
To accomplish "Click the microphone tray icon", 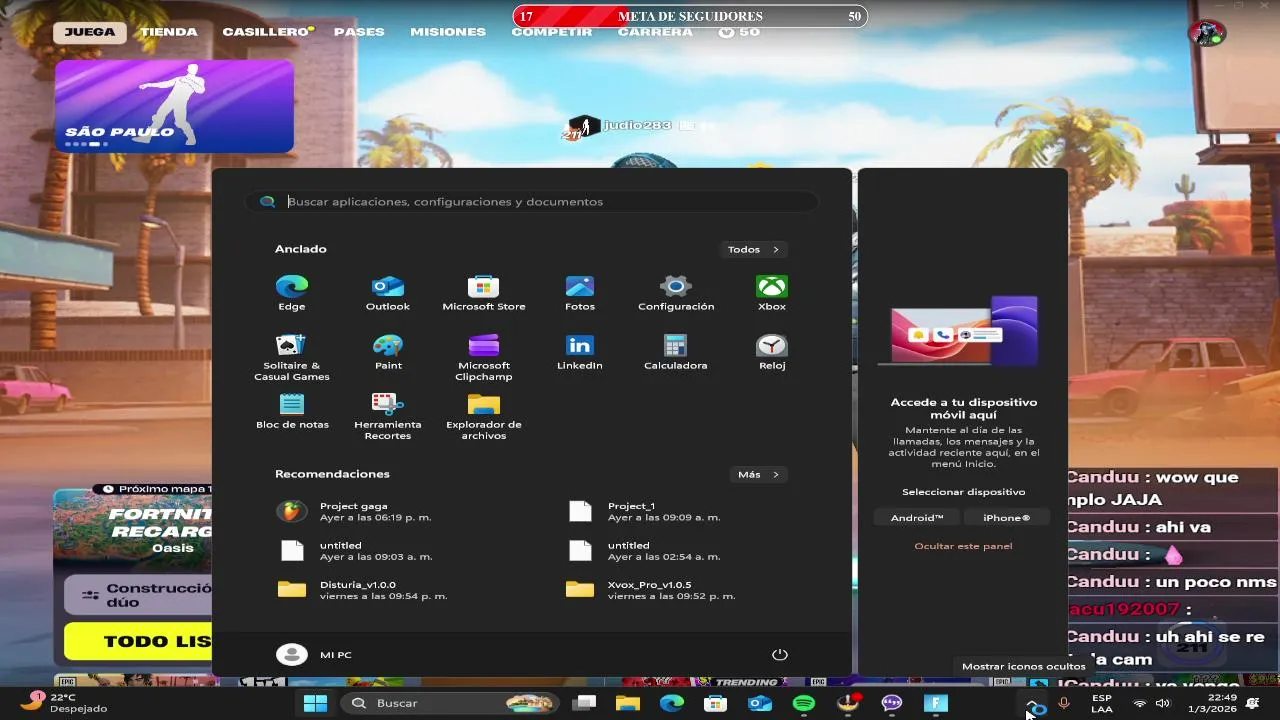I will click(1064, 703).
